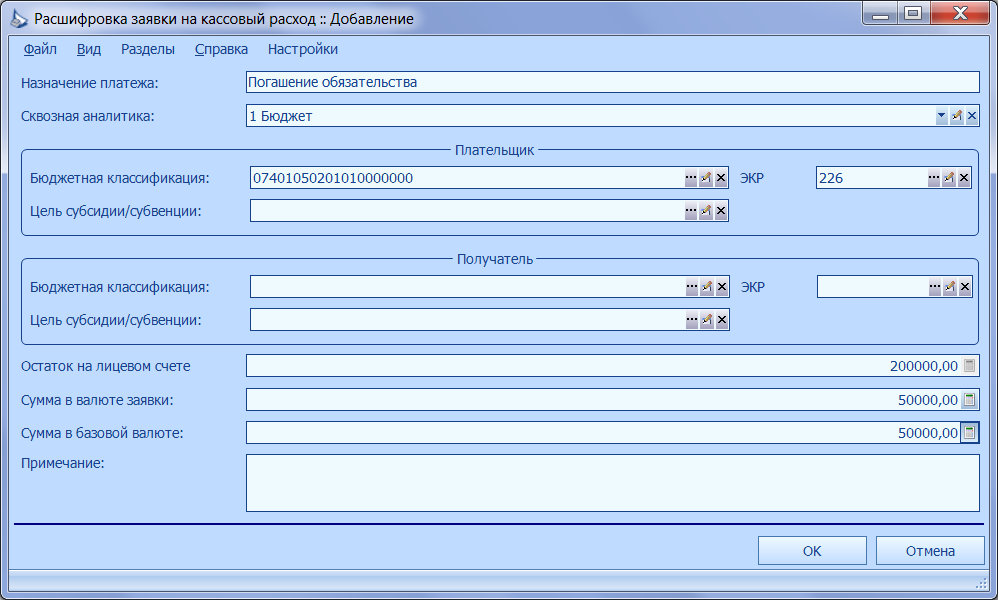Edit Сквозная аналитика with pencil icon
Image resolution: width=998 pixels, height=600 pixels.
(x=957, y=116)
